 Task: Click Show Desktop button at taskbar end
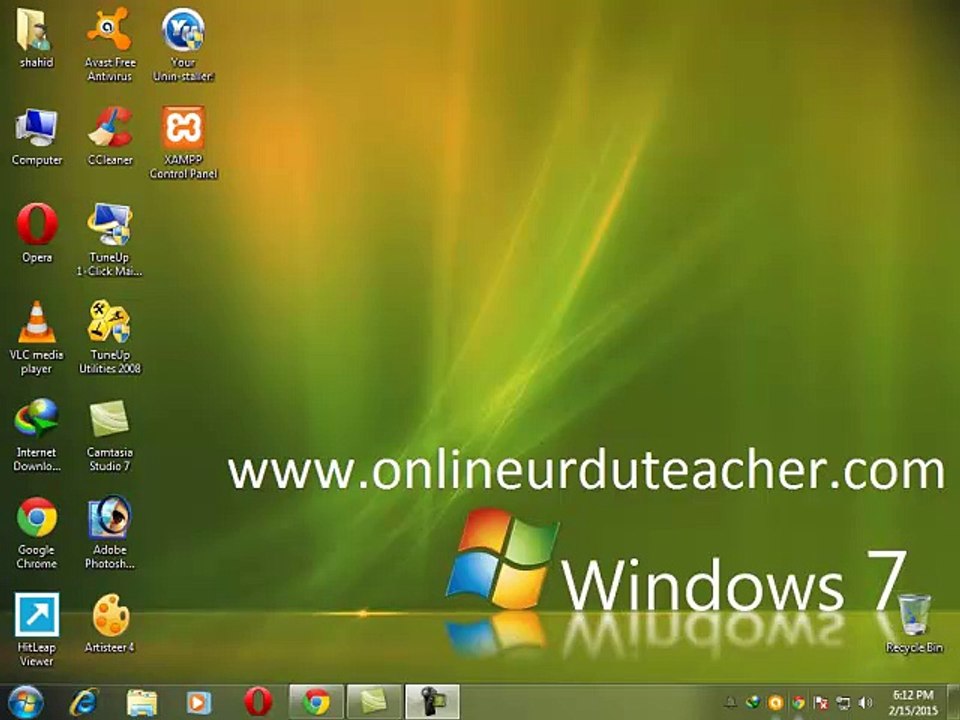pos(953,702)
